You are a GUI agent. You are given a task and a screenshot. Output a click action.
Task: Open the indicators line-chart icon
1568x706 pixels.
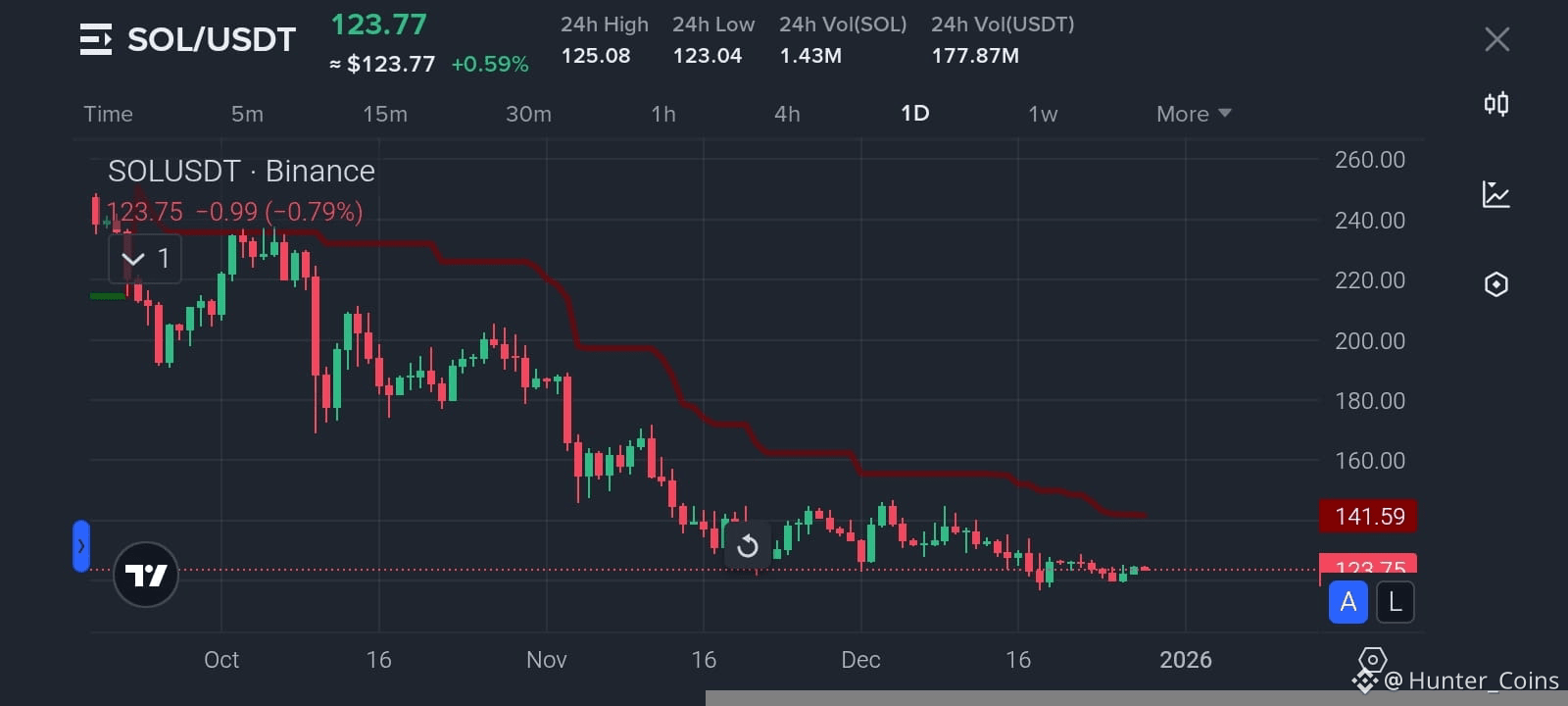click(x=1496, y=194)
